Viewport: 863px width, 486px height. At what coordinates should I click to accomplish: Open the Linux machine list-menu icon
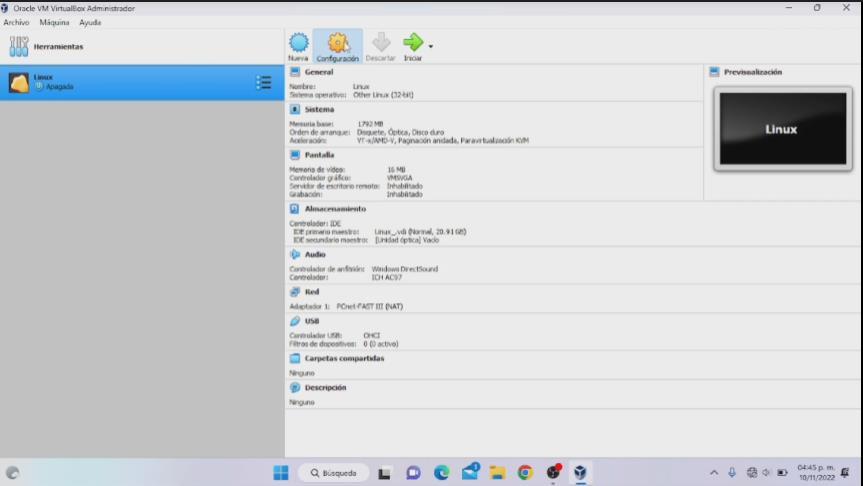pos(264,83)
